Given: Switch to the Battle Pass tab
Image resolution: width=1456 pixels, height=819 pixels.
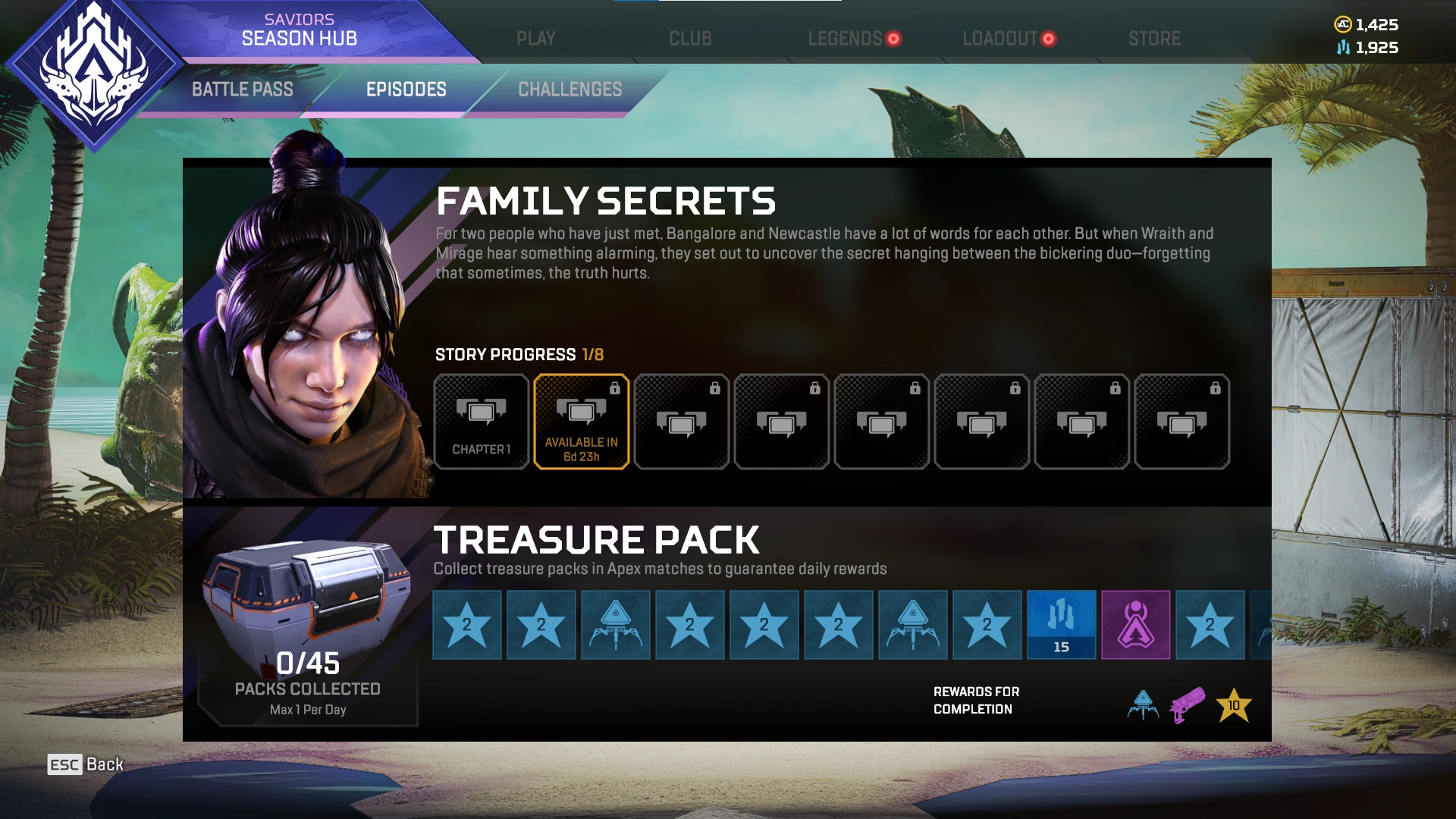Looking at the screenshot, I should pyautogui.click(x=243, y=89).
